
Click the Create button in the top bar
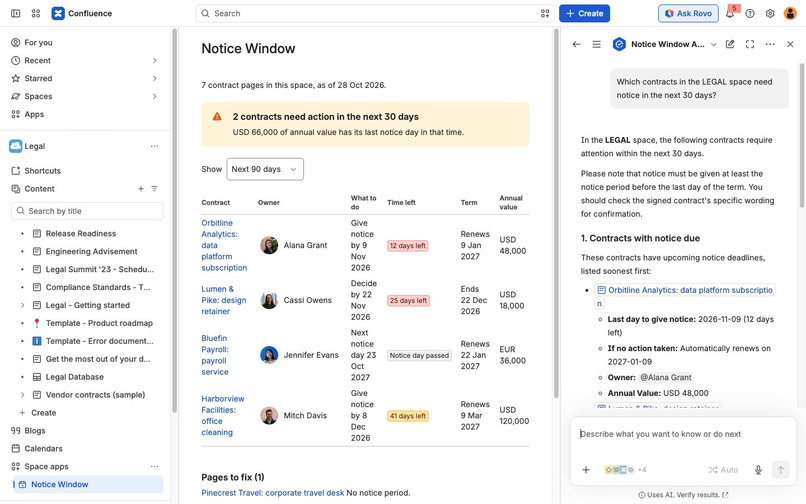pyautogui.click(x=584, y=13)
